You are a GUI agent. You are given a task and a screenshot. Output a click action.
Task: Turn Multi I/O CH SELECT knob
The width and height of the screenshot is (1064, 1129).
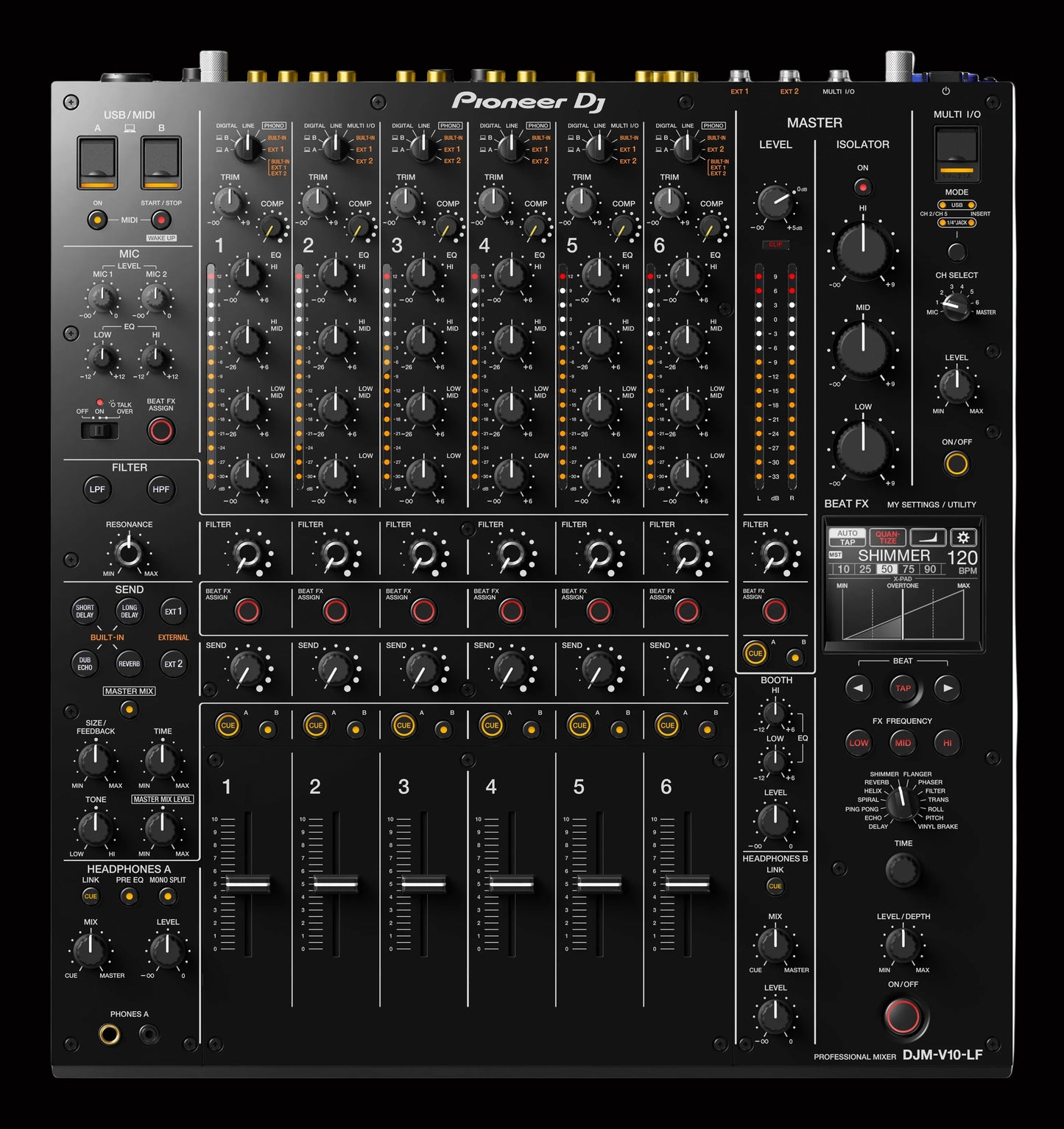[956, 306]
